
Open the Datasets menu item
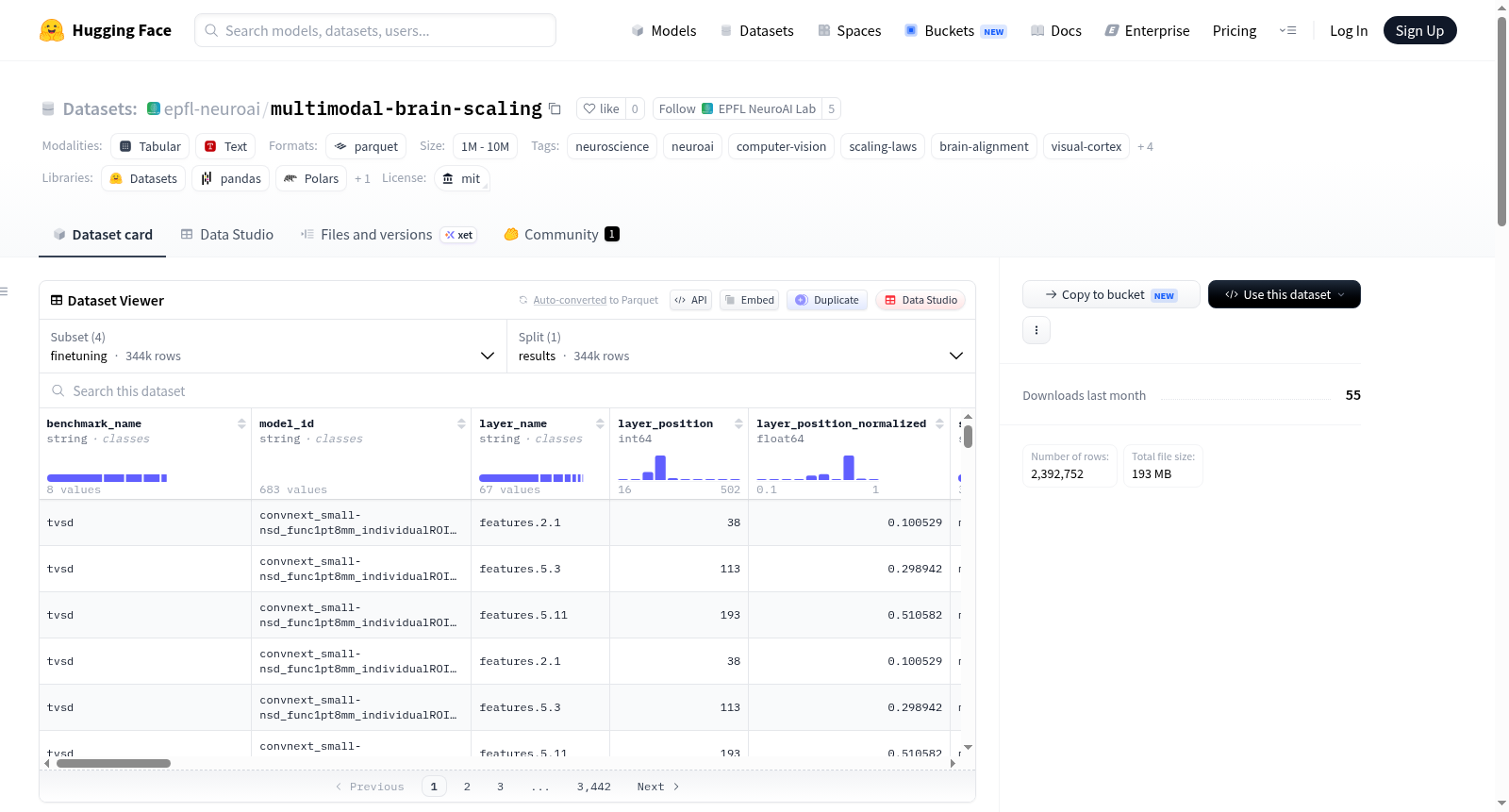[757, 30]
